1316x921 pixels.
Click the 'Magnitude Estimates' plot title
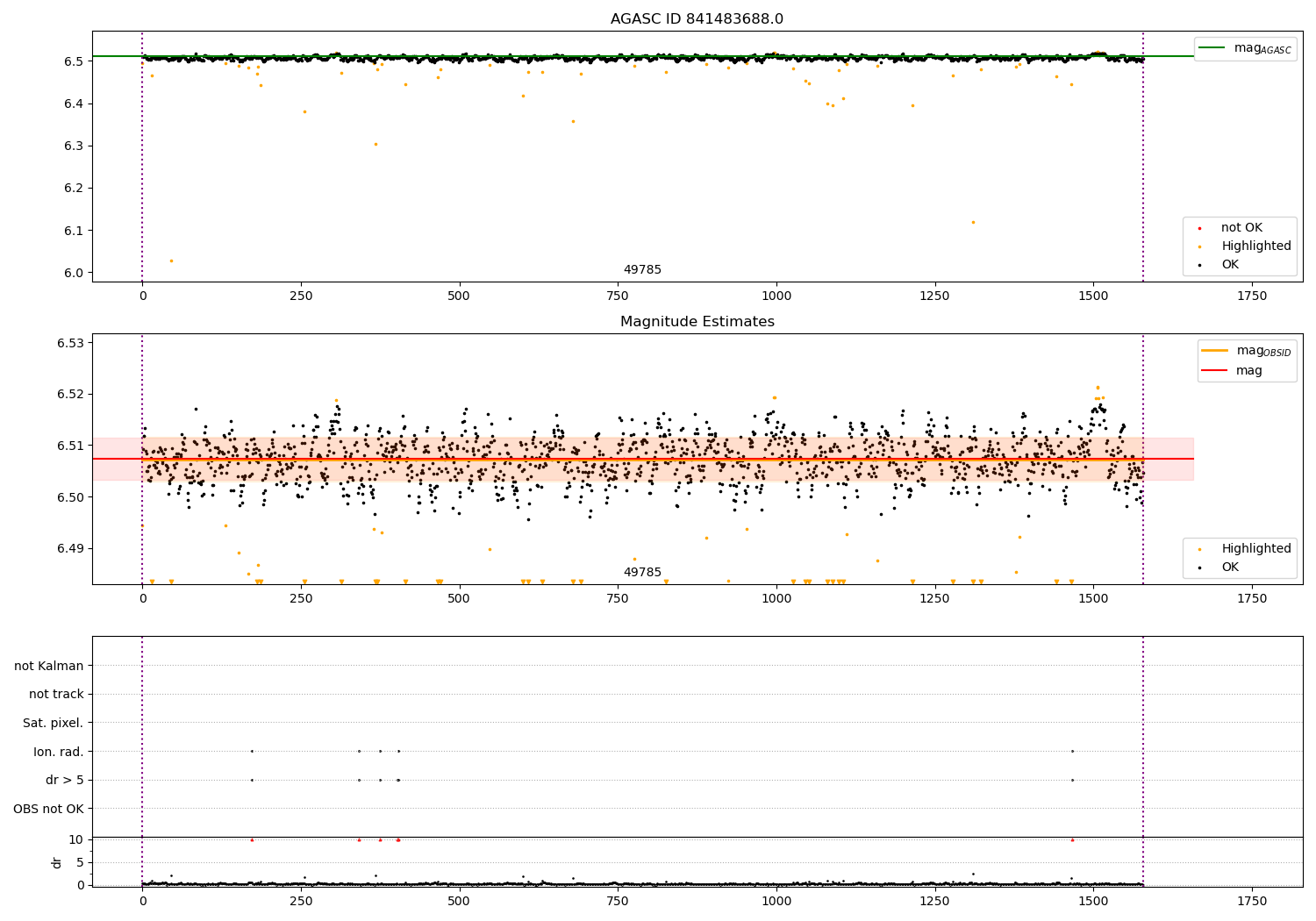tap(697, 322)
